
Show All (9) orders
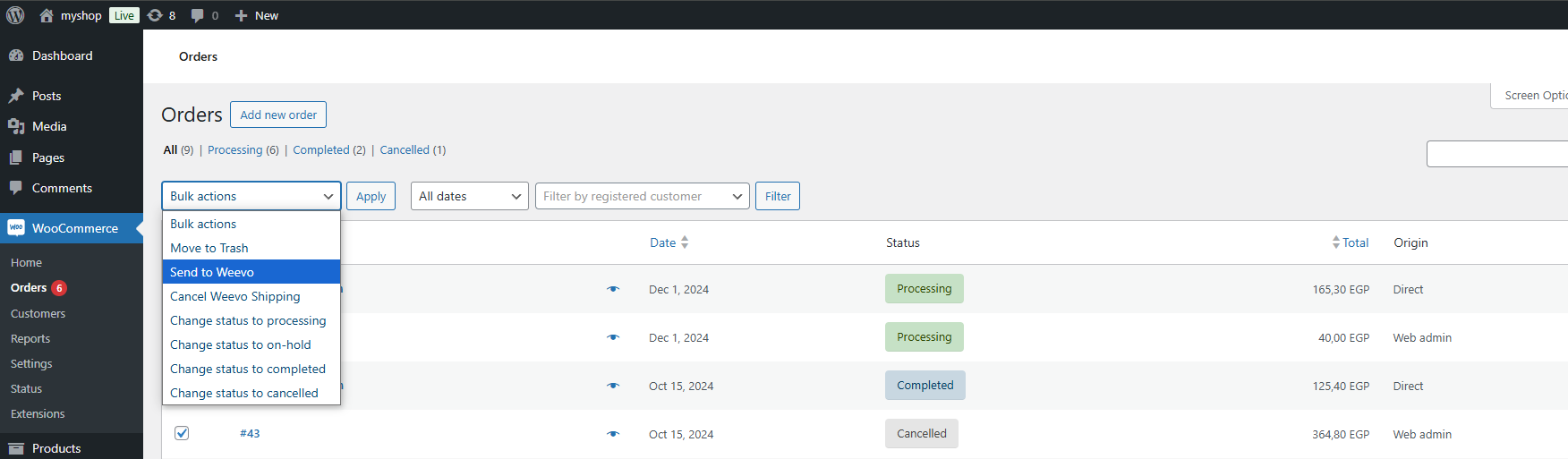[178, 150]
